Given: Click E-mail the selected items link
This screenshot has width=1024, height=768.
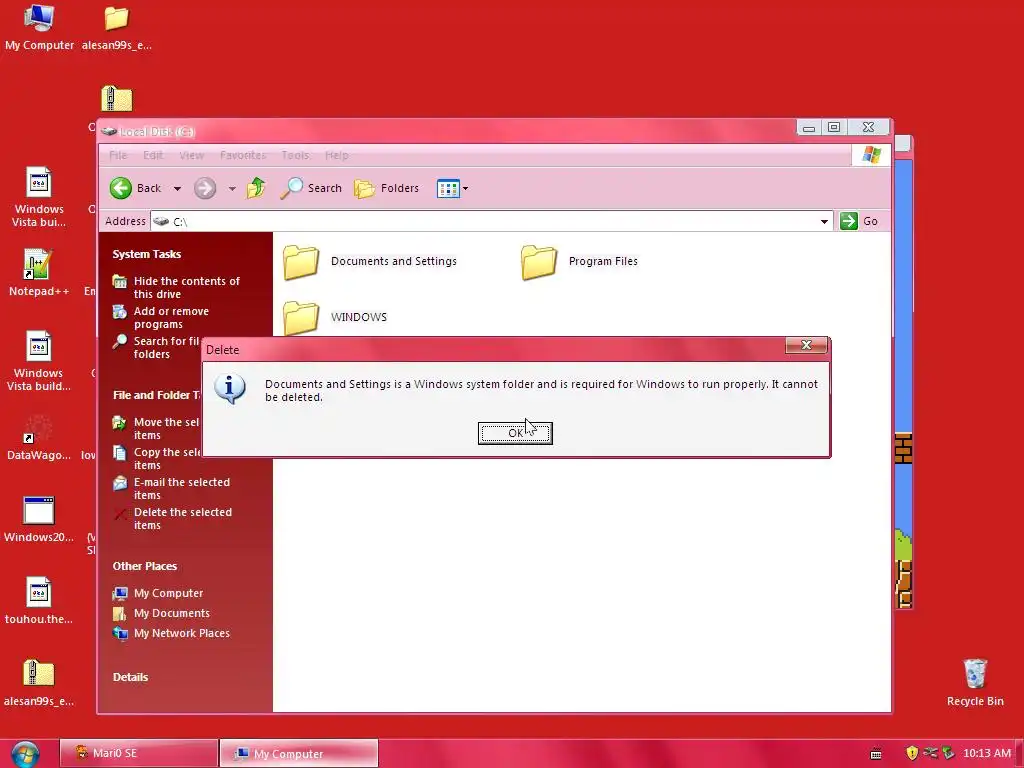Looking at the screenshot, I should (x=182, y=488).
